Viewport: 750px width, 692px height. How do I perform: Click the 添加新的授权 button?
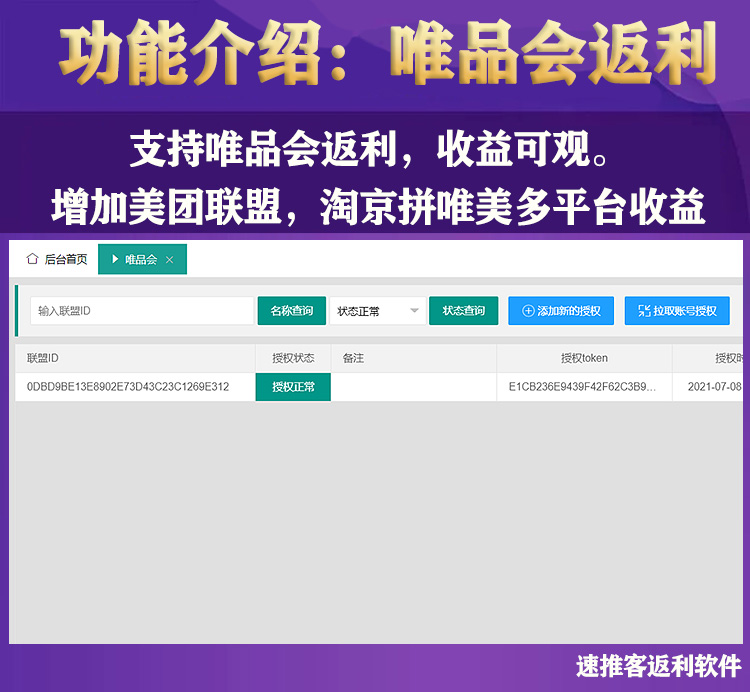pyautogui.click(x=561, y=311)
